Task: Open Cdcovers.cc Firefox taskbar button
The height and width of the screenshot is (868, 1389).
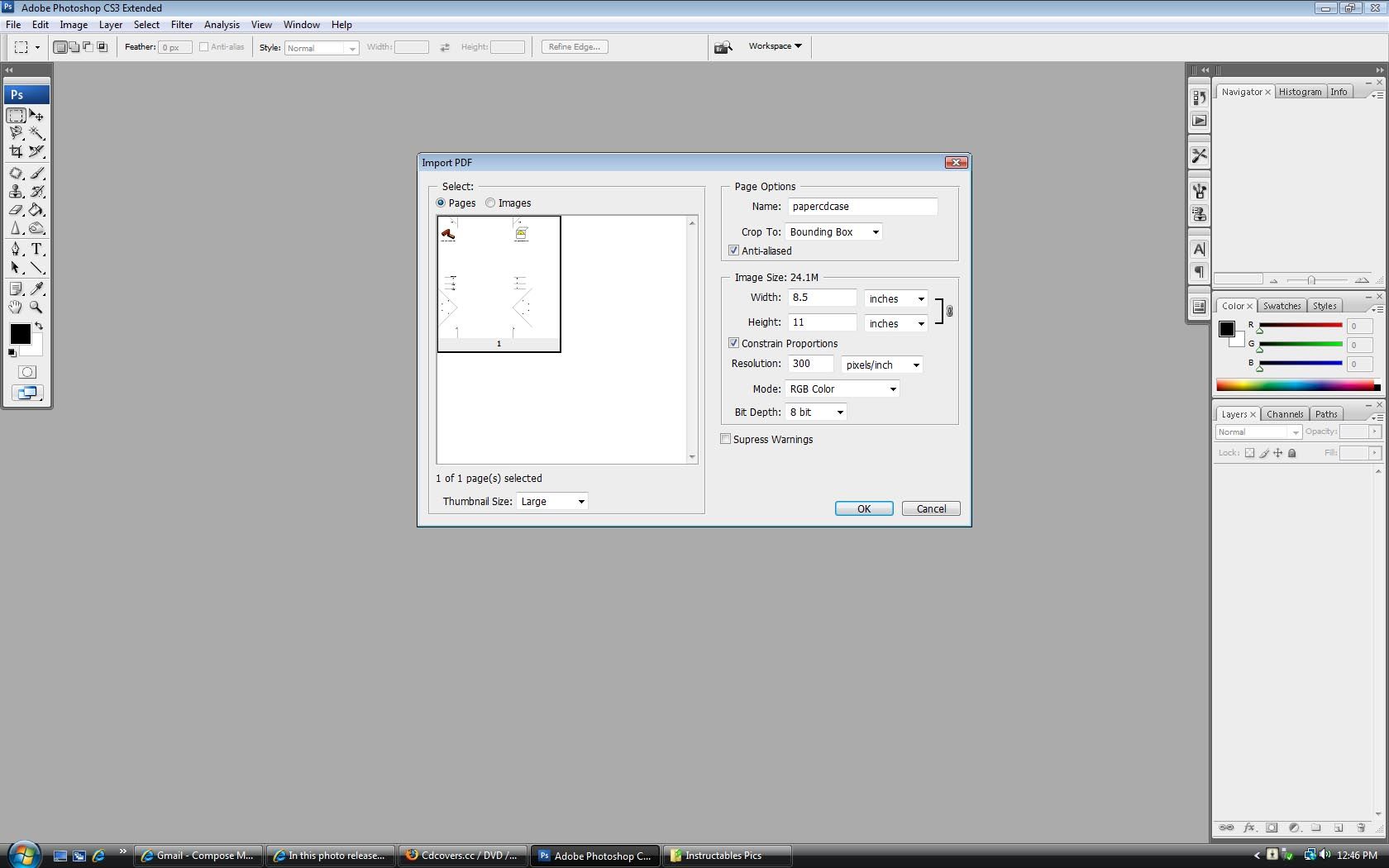Action: click(462, 856)
